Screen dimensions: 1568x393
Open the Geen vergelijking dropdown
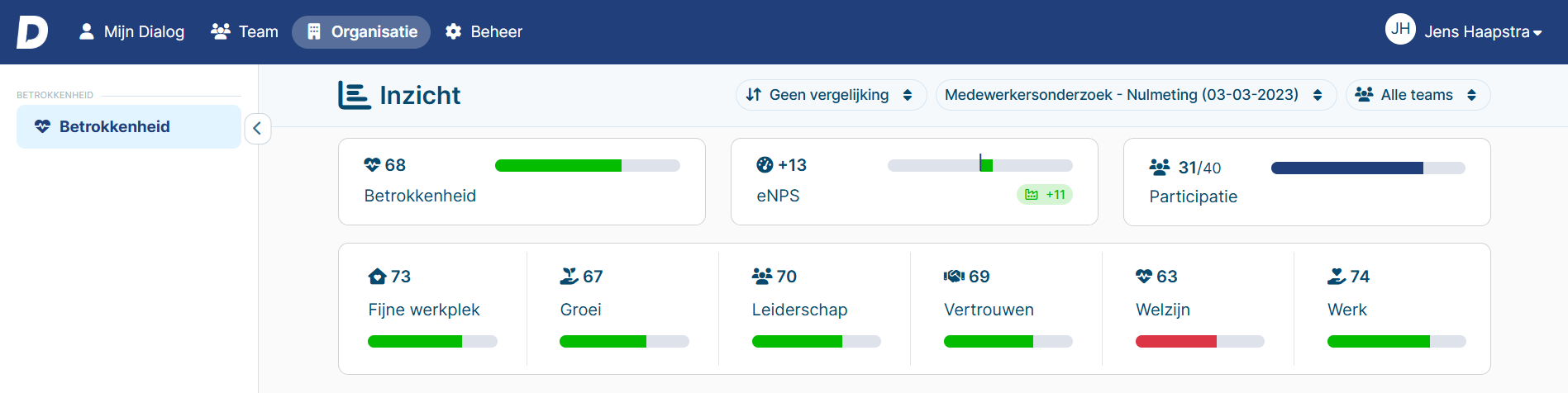point(831,95)
